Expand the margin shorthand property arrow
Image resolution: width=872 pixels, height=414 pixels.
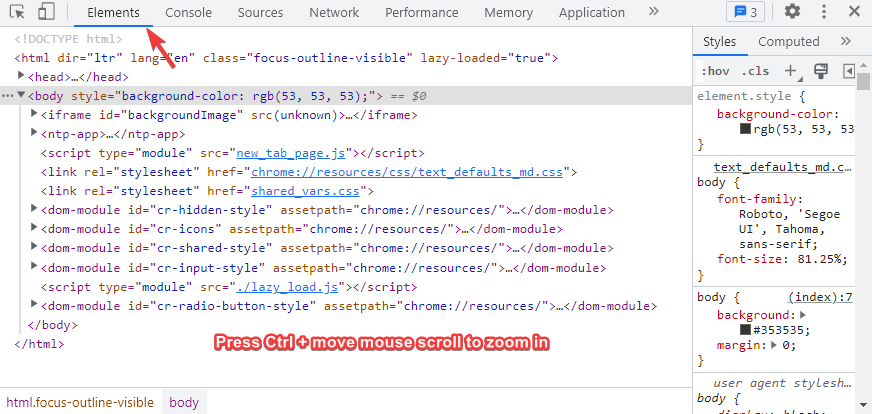774,345
